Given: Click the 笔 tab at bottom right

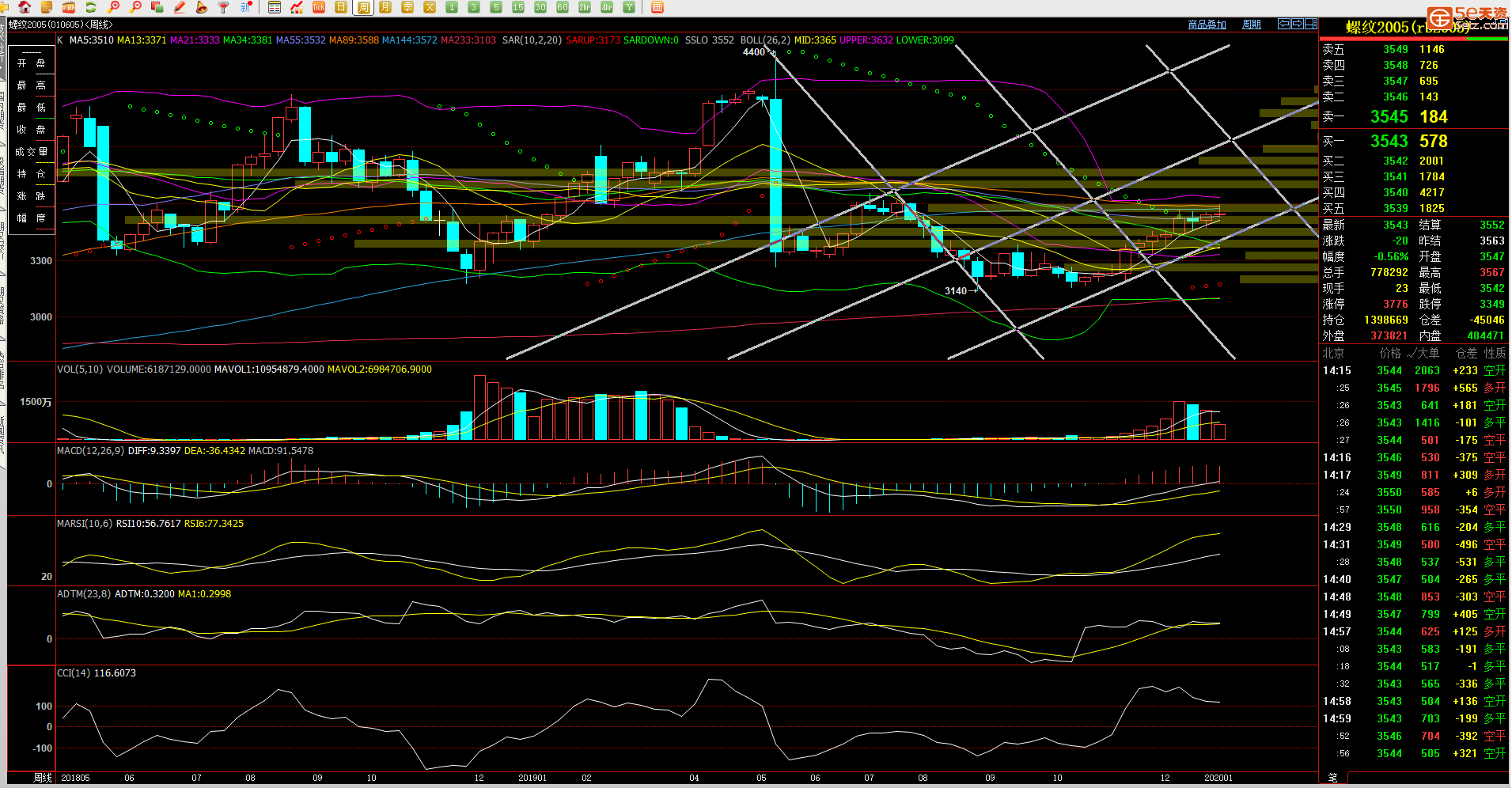Looking at the screenshot, I should tap(1332, 778).
